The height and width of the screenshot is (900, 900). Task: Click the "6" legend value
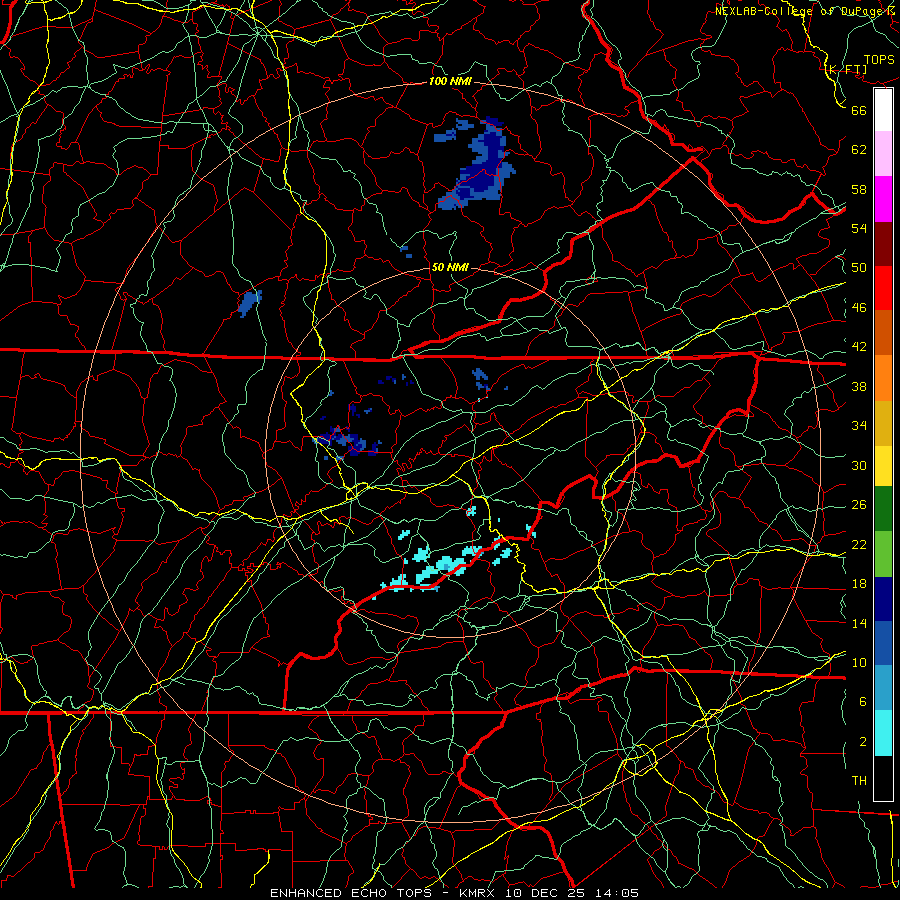point(863,702)
